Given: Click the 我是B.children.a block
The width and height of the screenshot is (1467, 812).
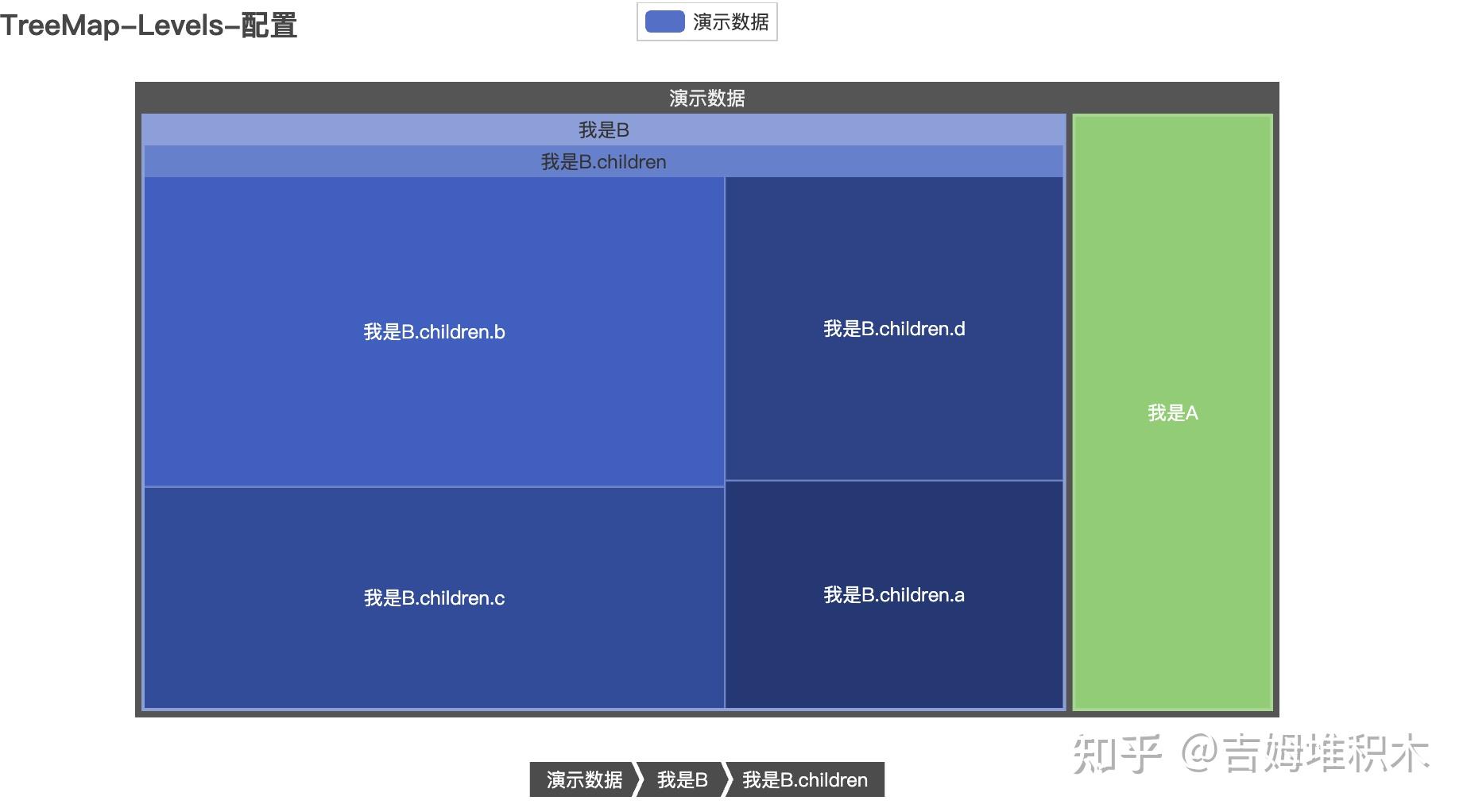Looking at the screenshot, I should pos(893,594).
